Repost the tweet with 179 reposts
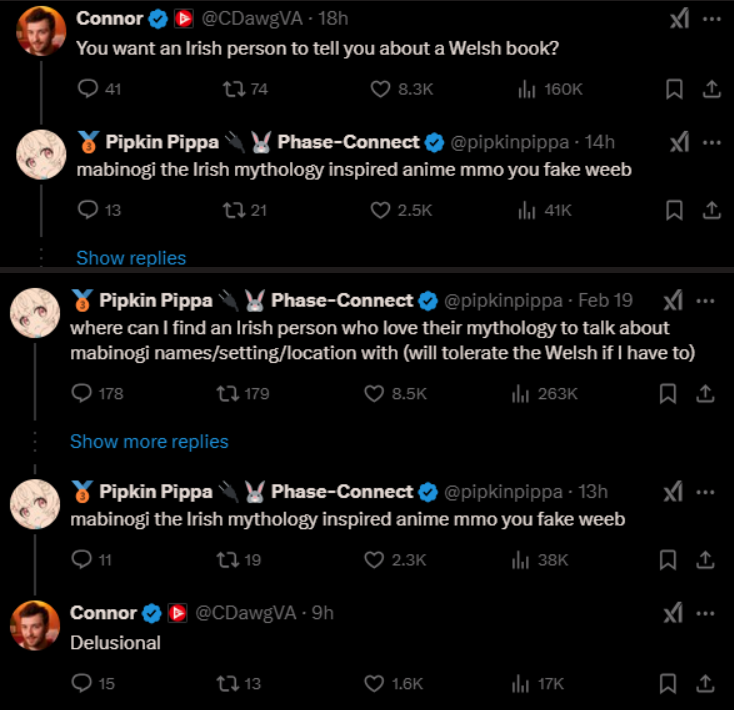This screenshot has height=710, width=734. (225, 393)
